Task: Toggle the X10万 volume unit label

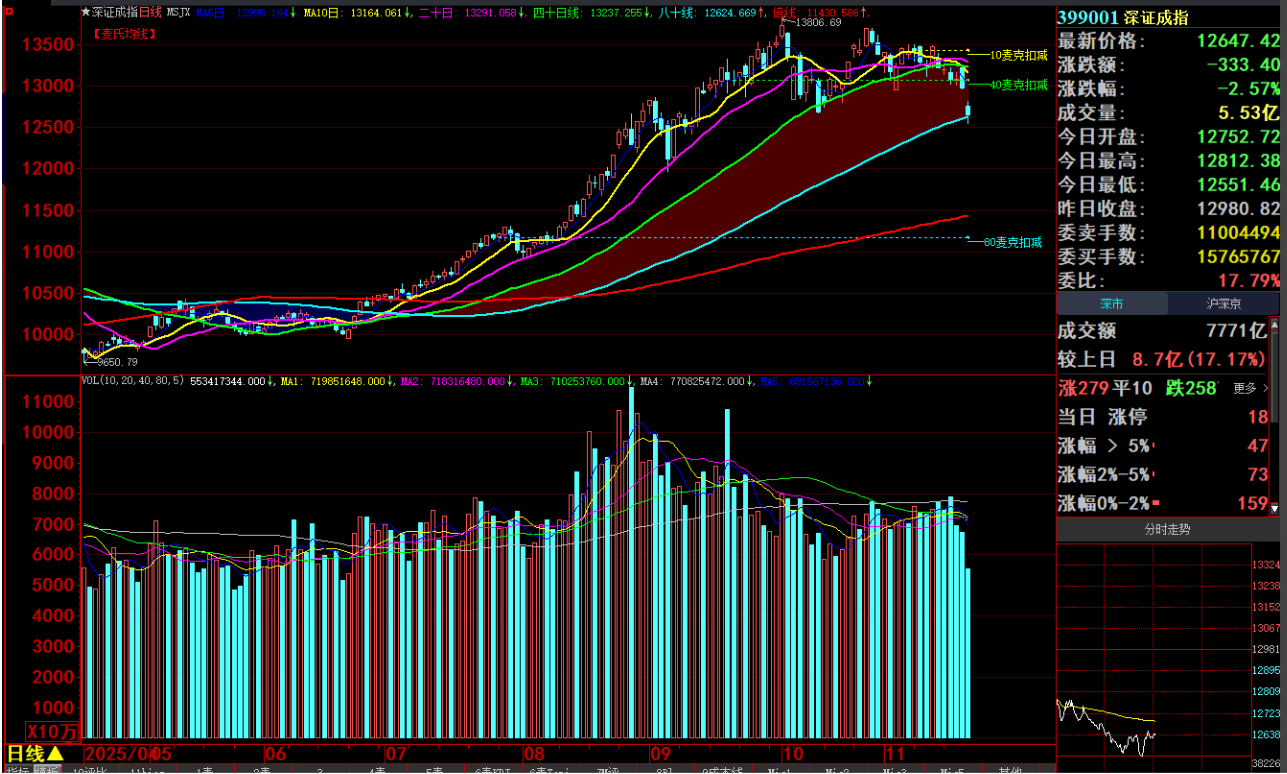Action: [50, 731]
